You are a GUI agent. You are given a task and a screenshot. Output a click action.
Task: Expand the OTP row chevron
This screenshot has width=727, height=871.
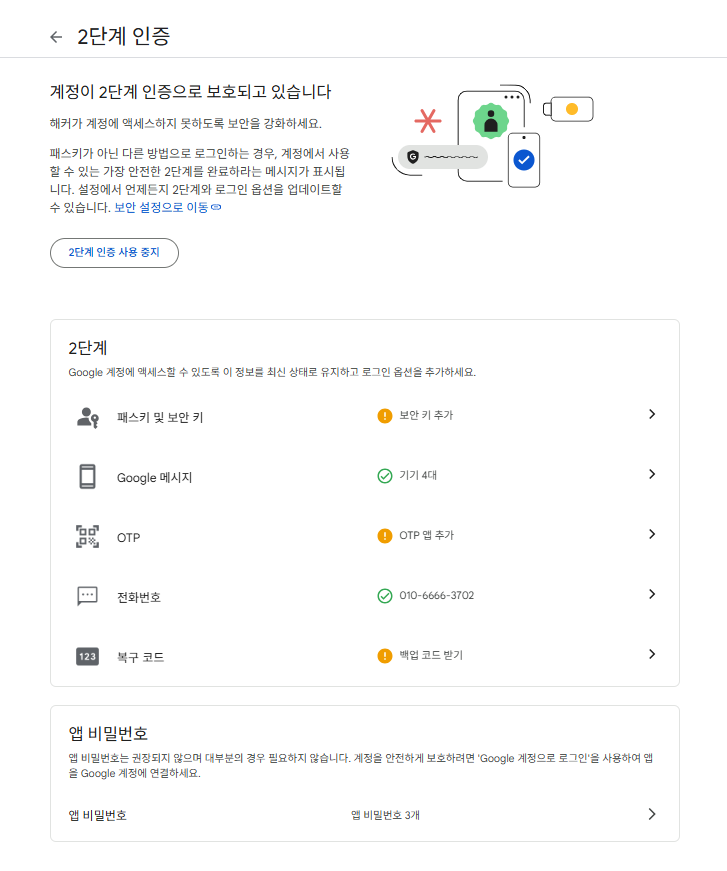652,534
